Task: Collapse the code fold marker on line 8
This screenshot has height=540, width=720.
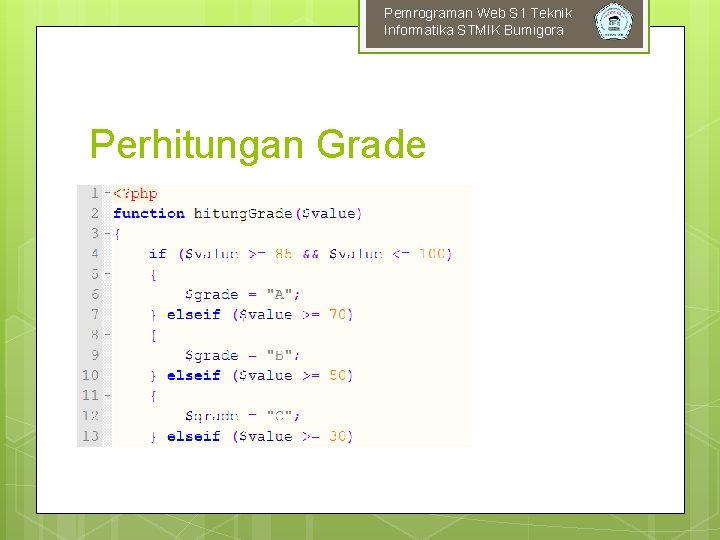Action: pos(107,335)
